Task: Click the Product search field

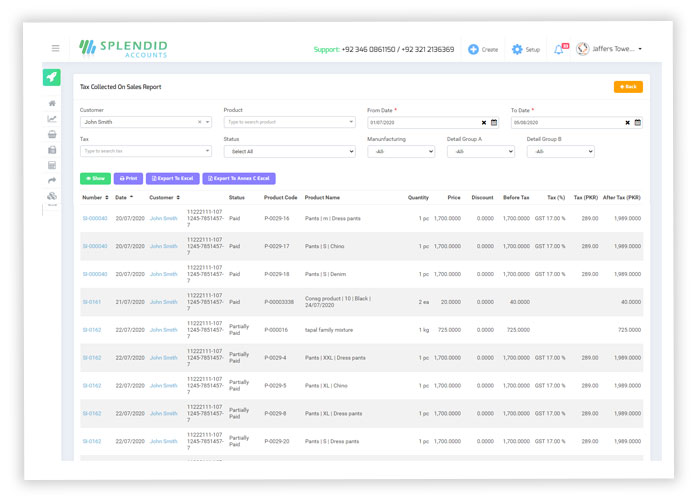Action: (288, 122)
